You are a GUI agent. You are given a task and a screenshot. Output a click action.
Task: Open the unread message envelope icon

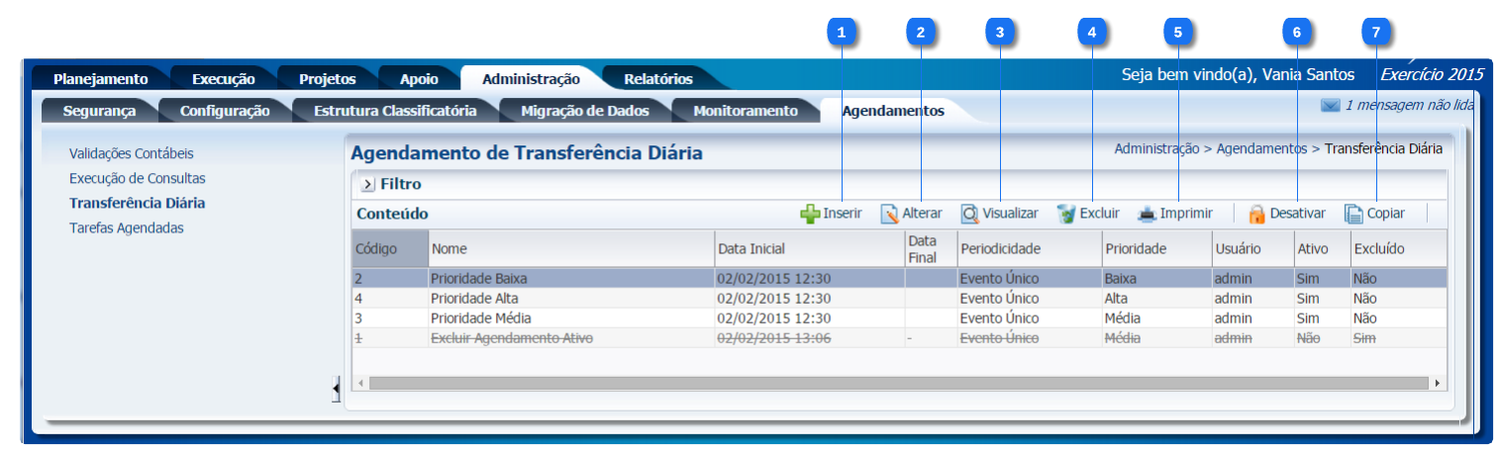1330,105
